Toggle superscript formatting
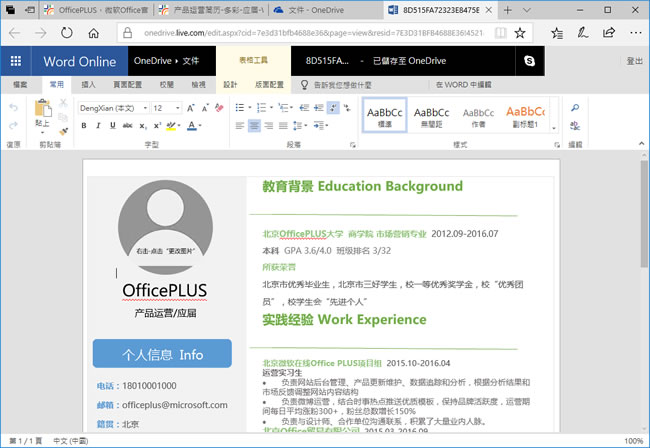 tap(157, 125)
